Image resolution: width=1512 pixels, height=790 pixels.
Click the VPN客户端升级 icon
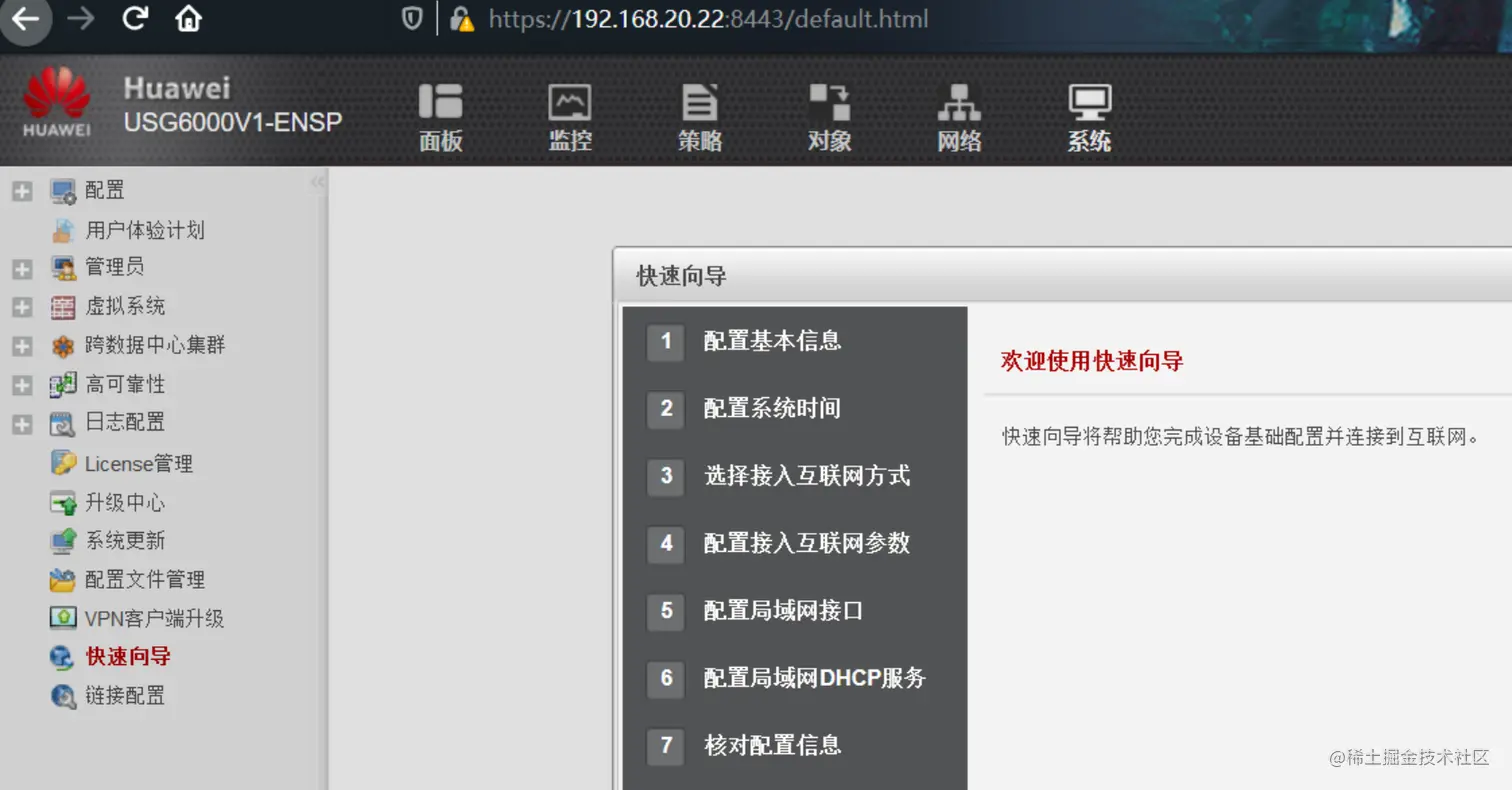(63, 618)
